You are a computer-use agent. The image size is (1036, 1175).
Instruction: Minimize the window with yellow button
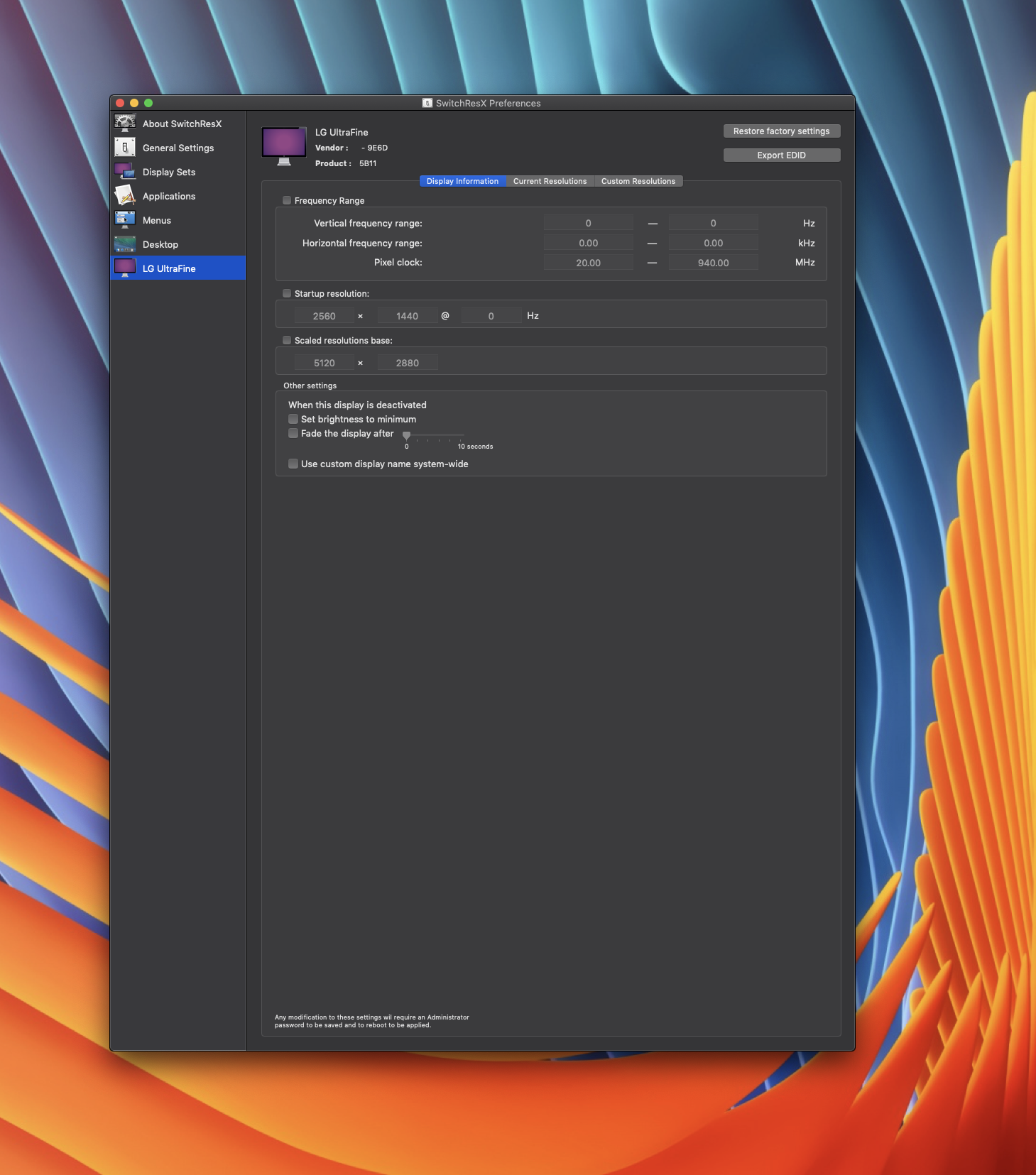[134, 103]
